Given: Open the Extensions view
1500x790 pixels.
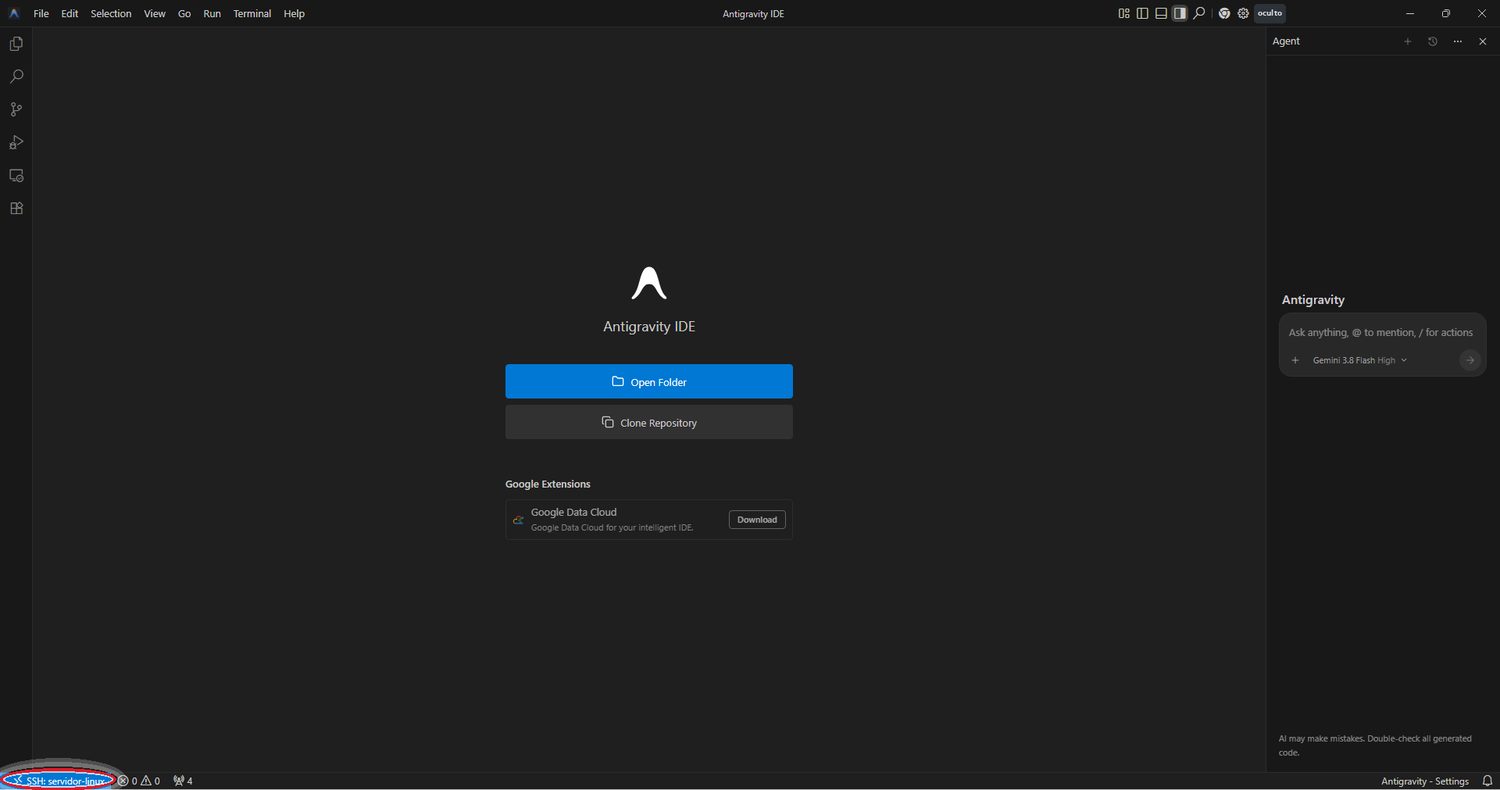Looking at the screenshot, I should click(16, 209).
